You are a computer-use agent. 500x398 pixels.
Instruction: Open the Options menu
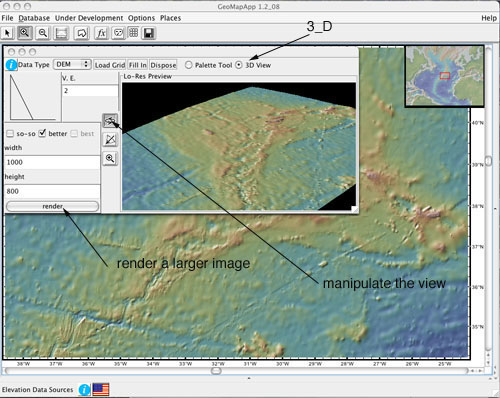pyautogui.click(x=141, y=18)
